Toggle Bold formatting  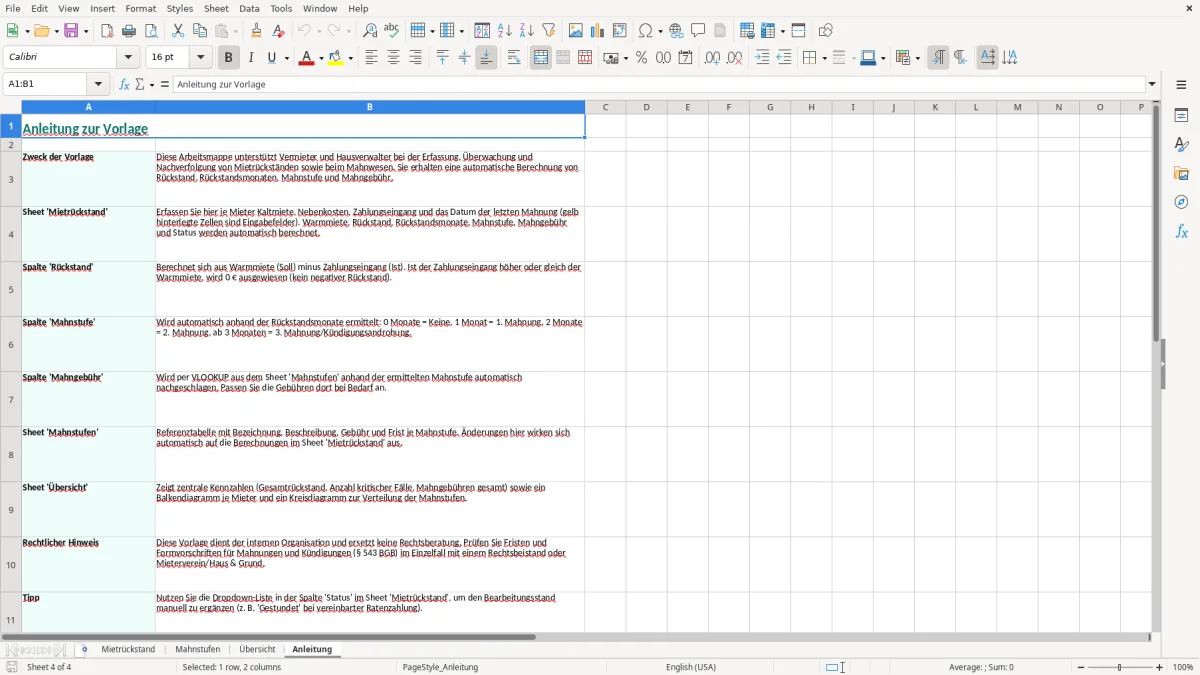pos(229,58)
